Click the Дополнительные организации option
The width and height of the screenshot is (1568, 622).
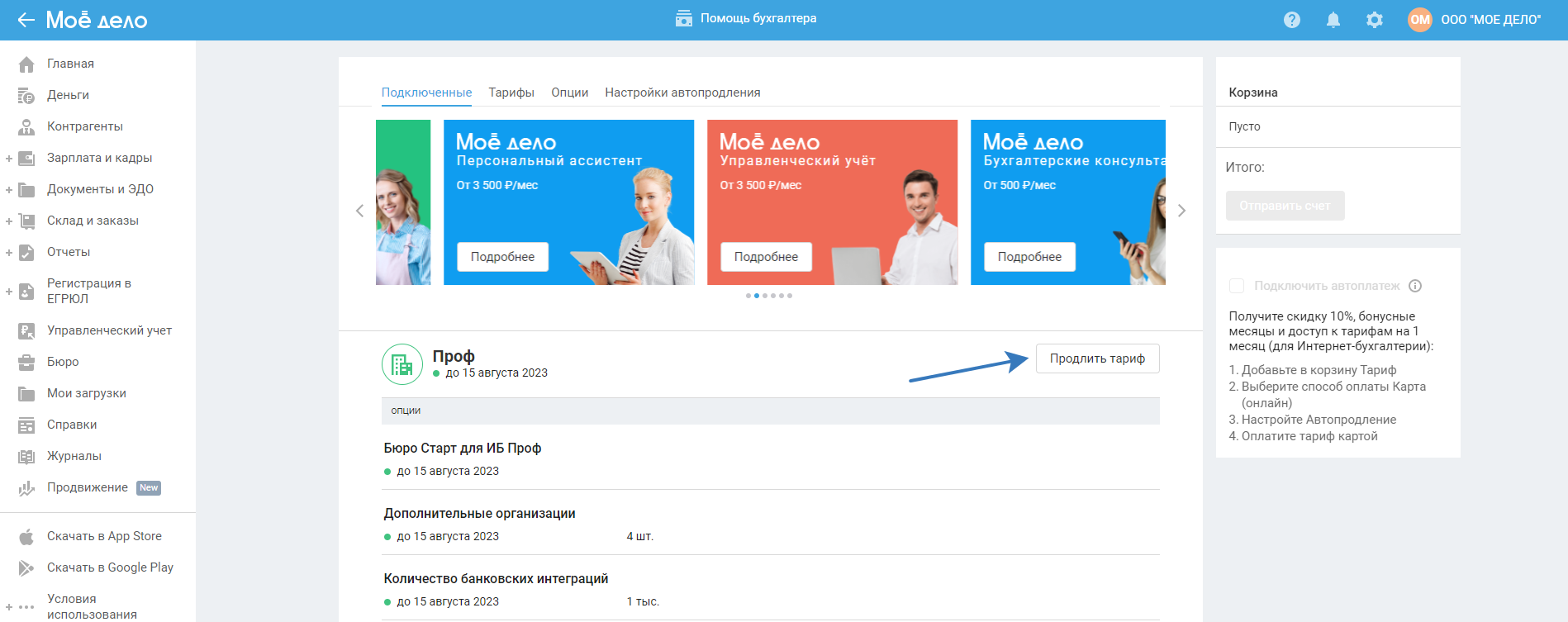[479, 513]
